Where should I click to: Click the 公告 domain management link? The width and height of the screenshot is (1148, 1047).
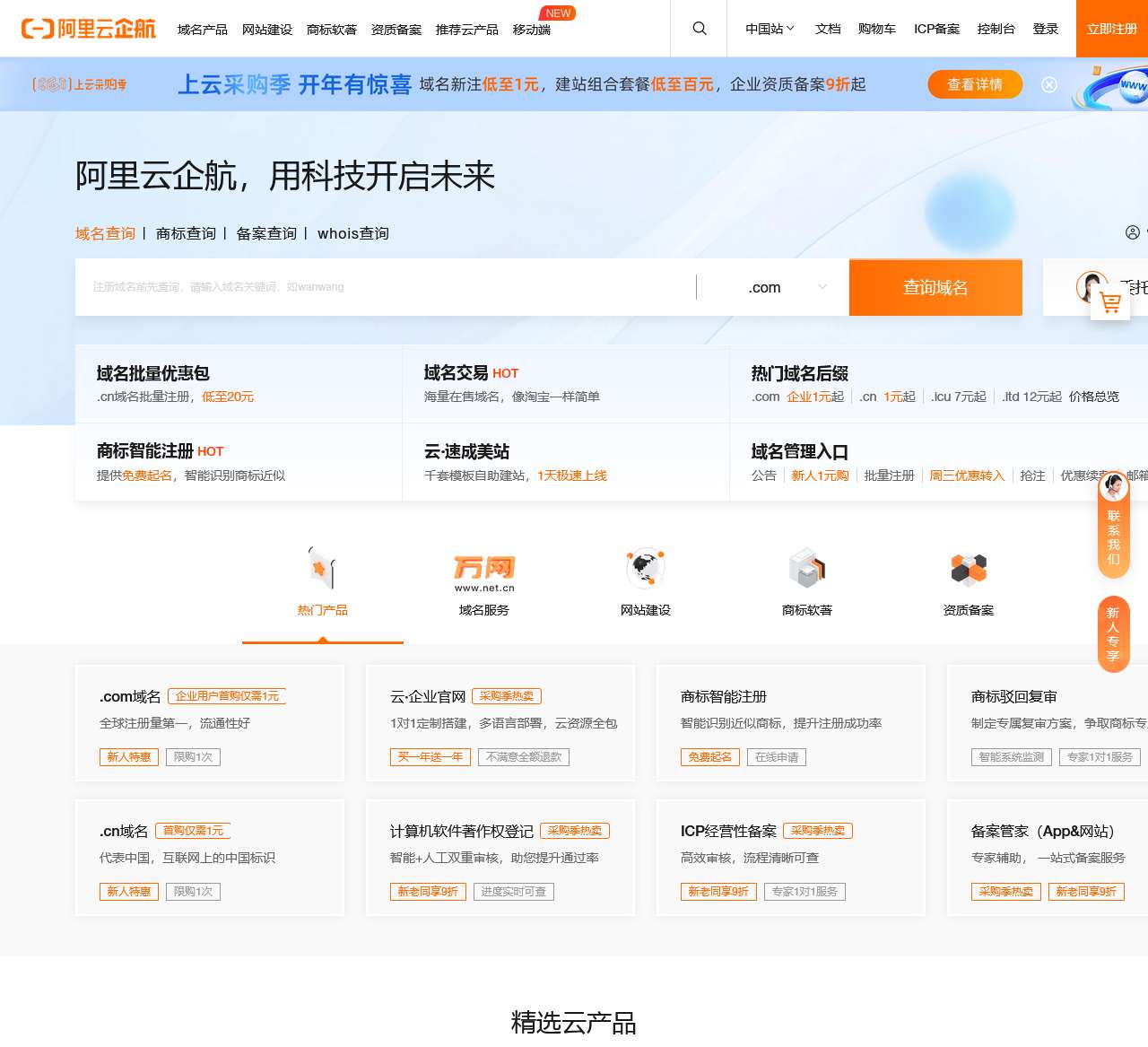pos(764,476)
